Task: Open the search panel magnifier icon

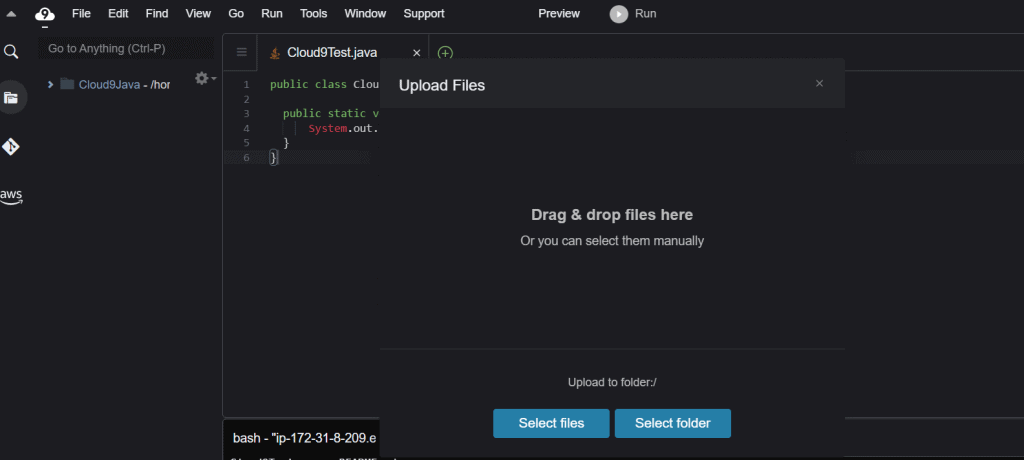Action: [x=11, y=52]
